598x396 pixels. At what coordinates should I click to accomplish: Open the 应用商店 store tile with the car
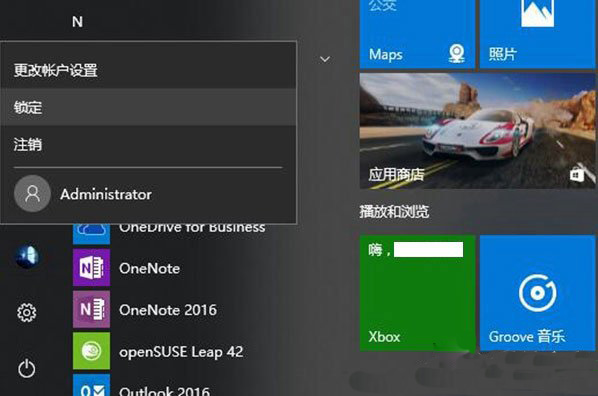477,131
